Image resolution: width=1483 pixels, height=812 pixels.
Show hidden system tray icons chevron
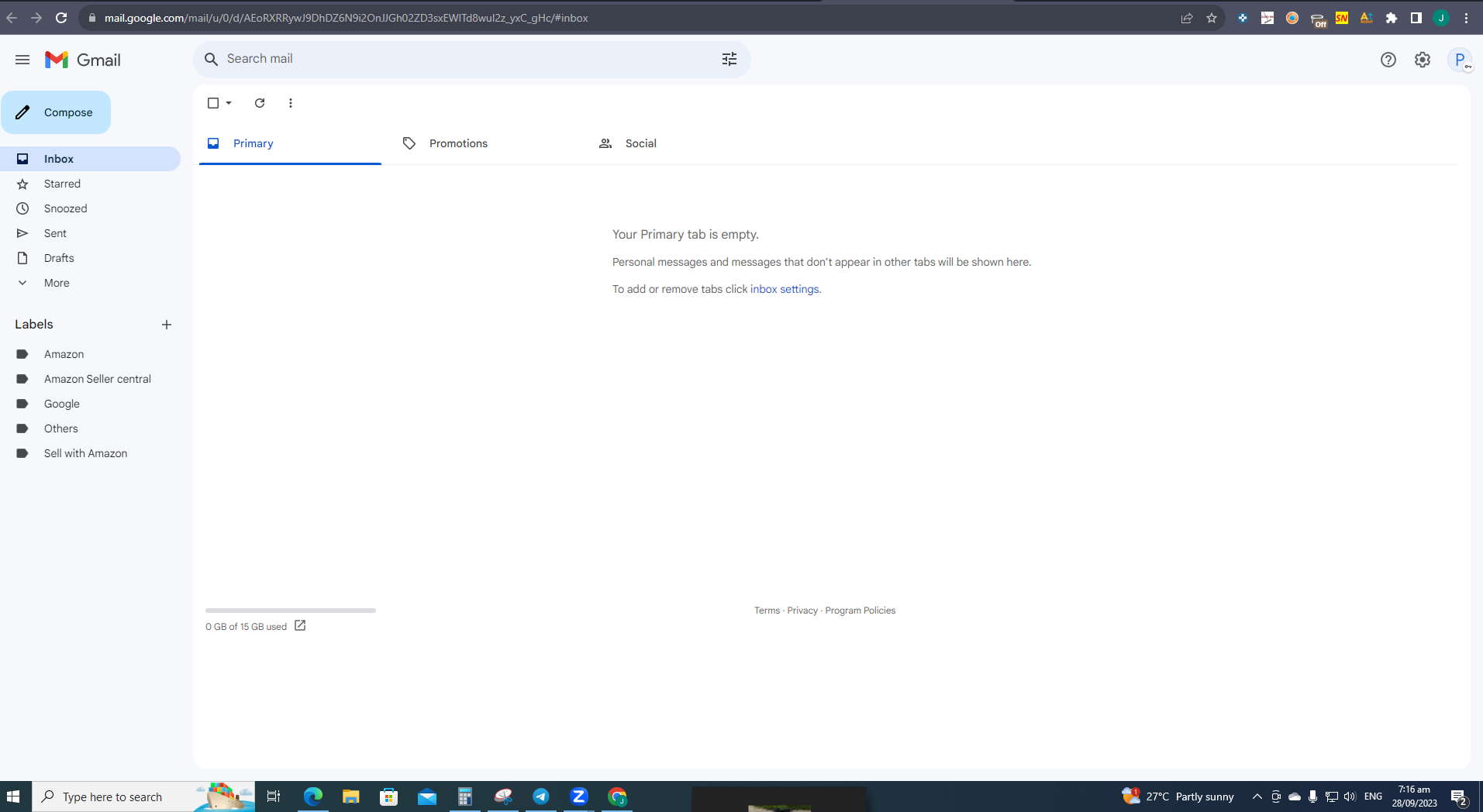tap(1257, 797)
